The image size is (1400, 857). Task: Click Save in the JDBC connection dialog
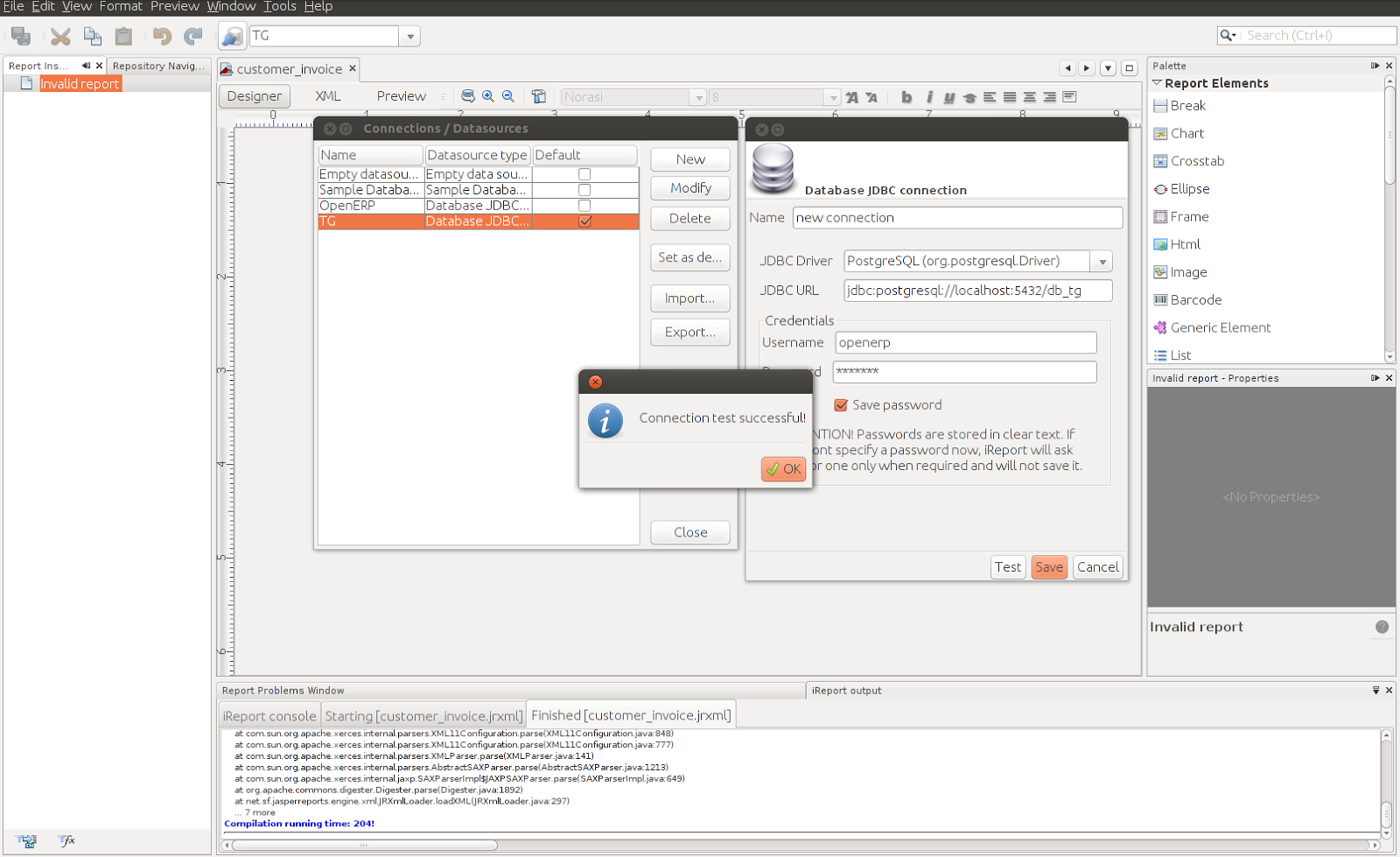(1049, 567)
